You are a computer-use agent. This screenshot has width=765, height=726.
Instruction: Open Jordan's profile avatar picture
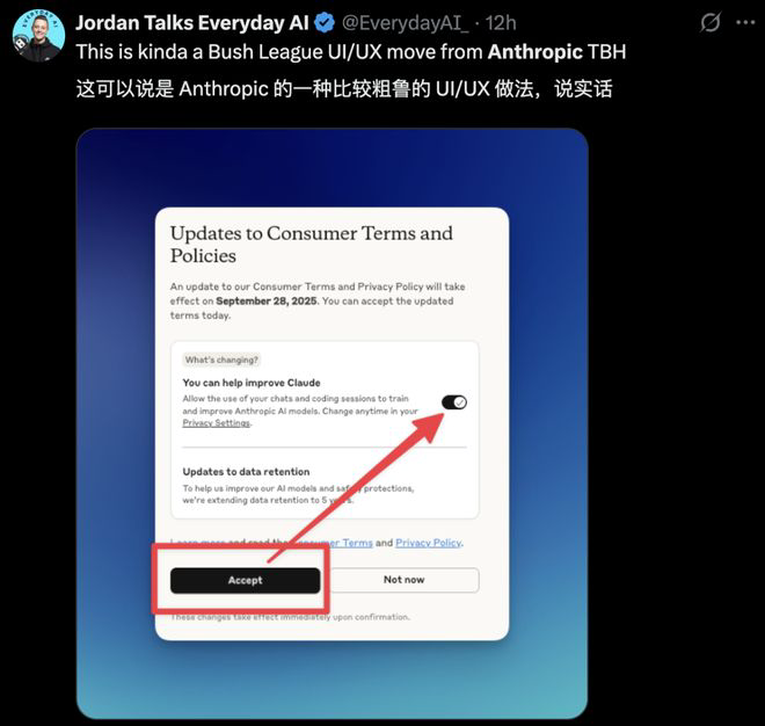click(39, 36)
